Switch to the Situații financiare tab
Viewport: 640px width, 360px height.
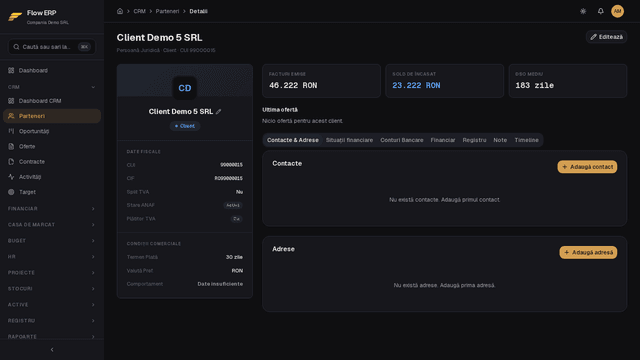pyautogui.click(x=349, y=140)
